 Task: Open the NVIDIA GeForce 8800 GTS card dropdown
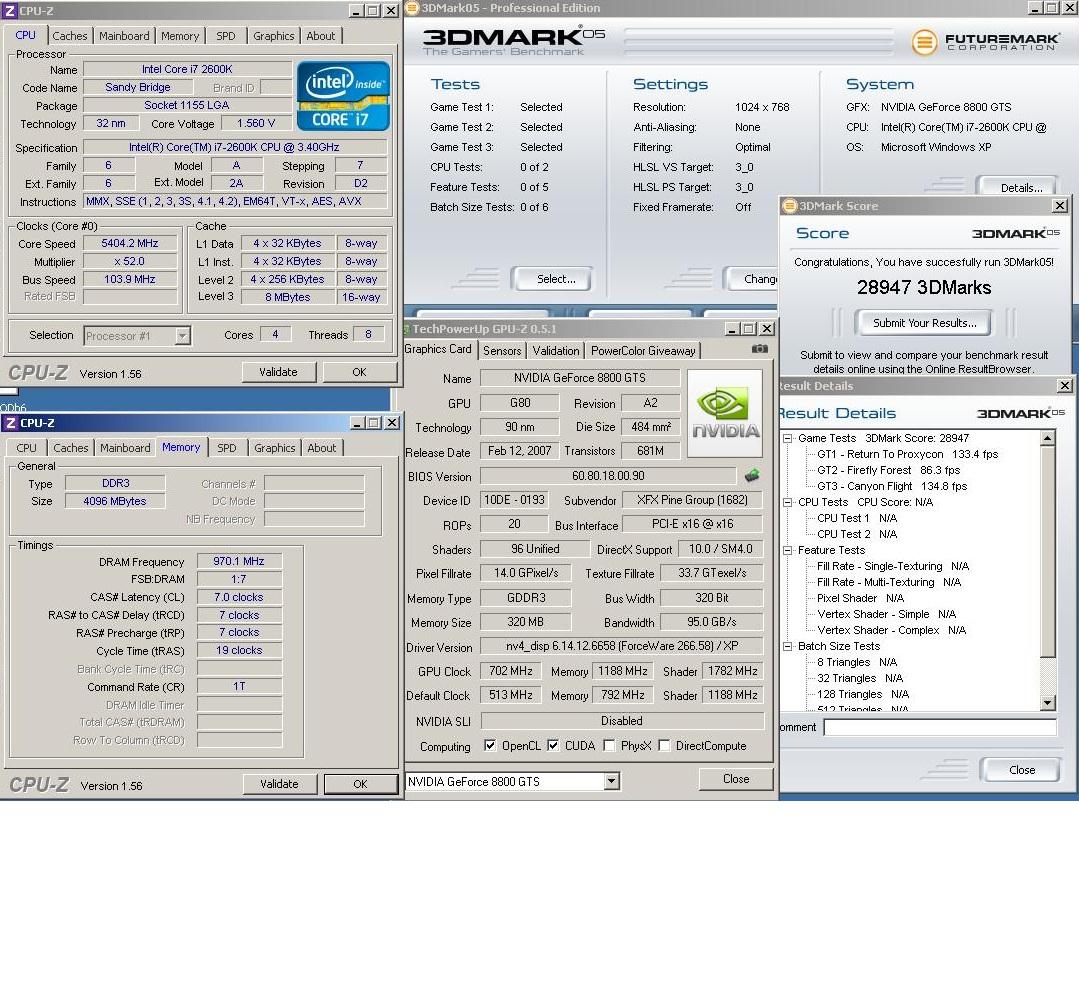pyautogui.click(x=611, y=781)
